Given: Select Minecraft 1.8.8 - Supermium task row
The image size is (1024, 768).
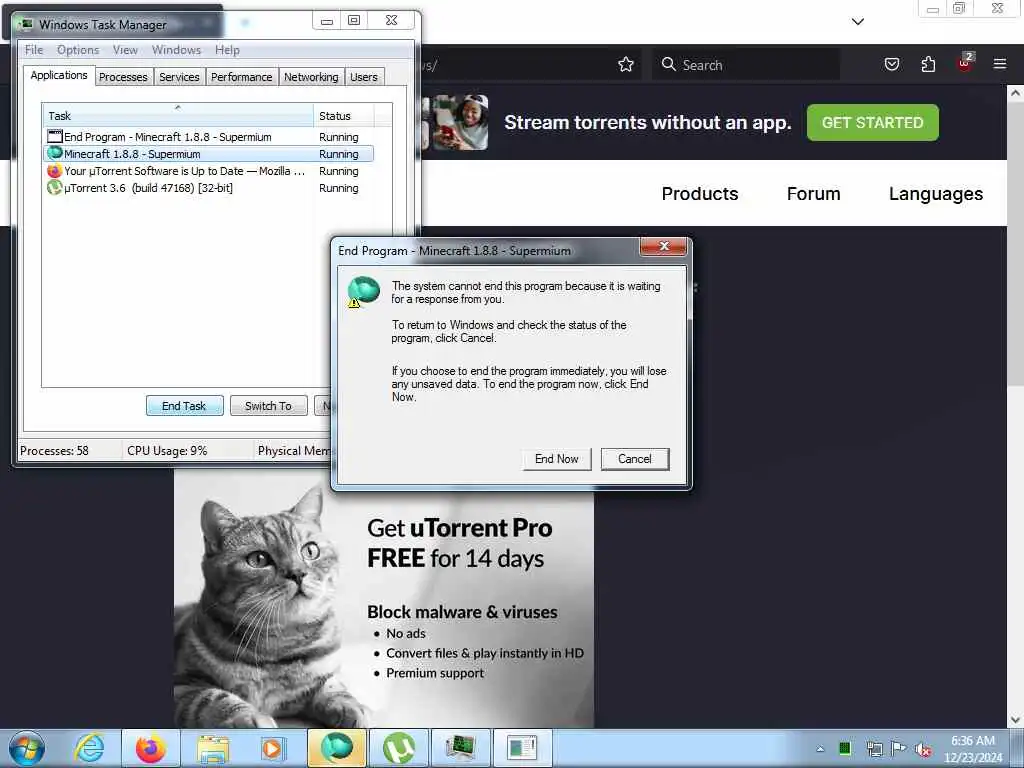Looking at the screenshot, I should (x=209, y=154).
